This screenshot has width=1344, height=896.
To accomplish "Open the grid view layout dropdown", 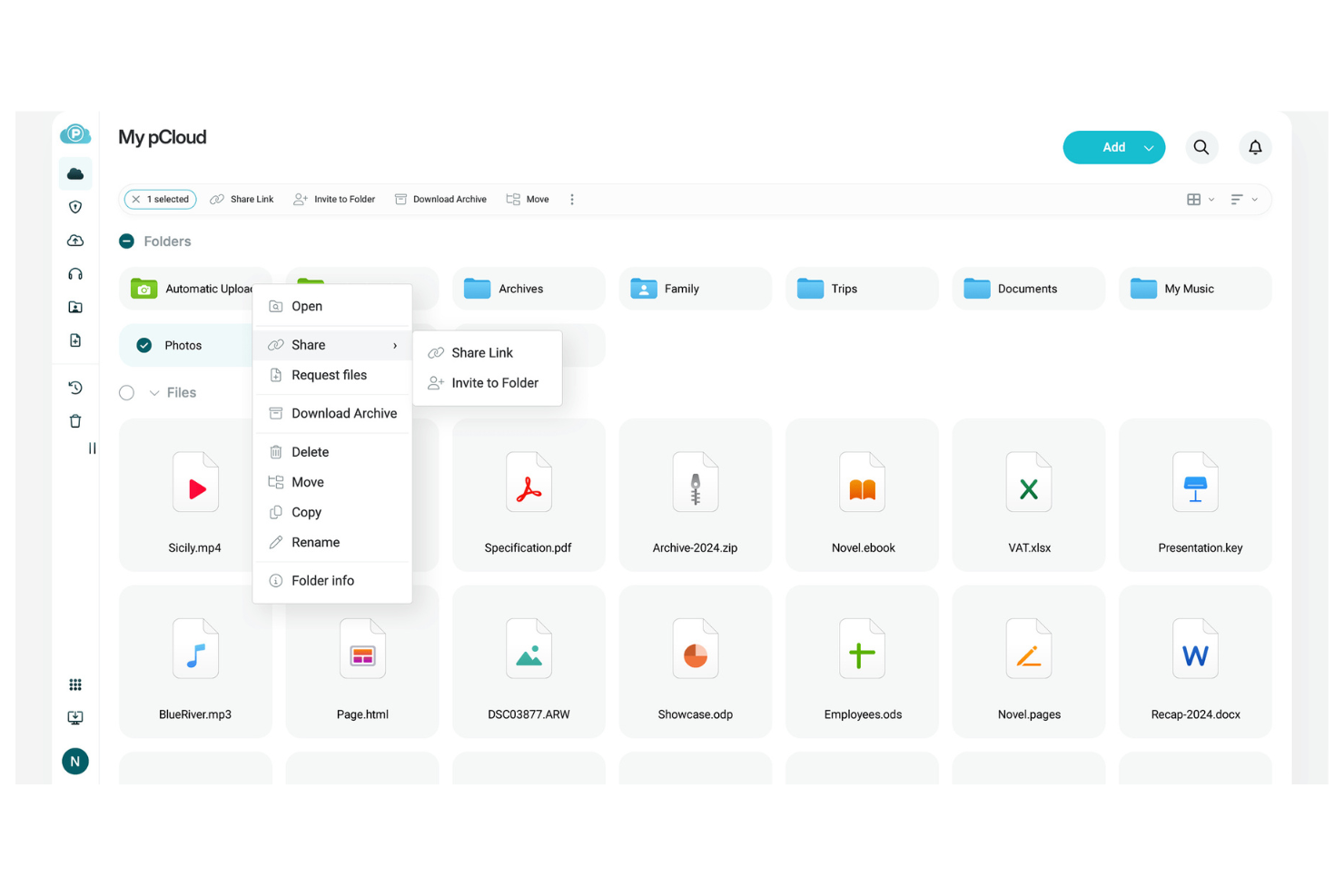I will coord(1201,200).
